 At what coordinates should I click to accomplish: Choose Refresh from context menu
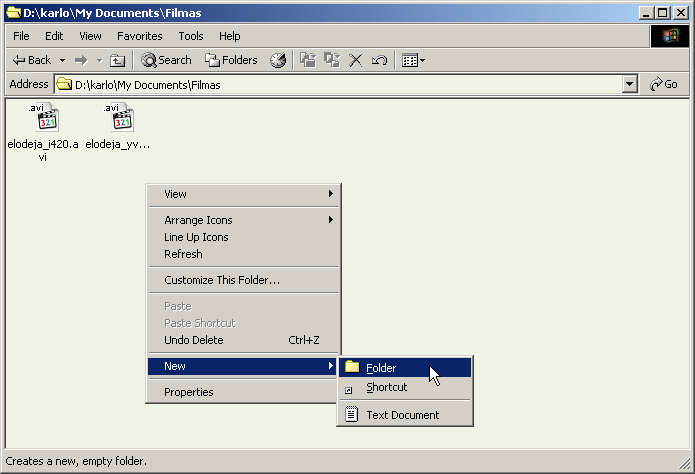pos(243,254)
